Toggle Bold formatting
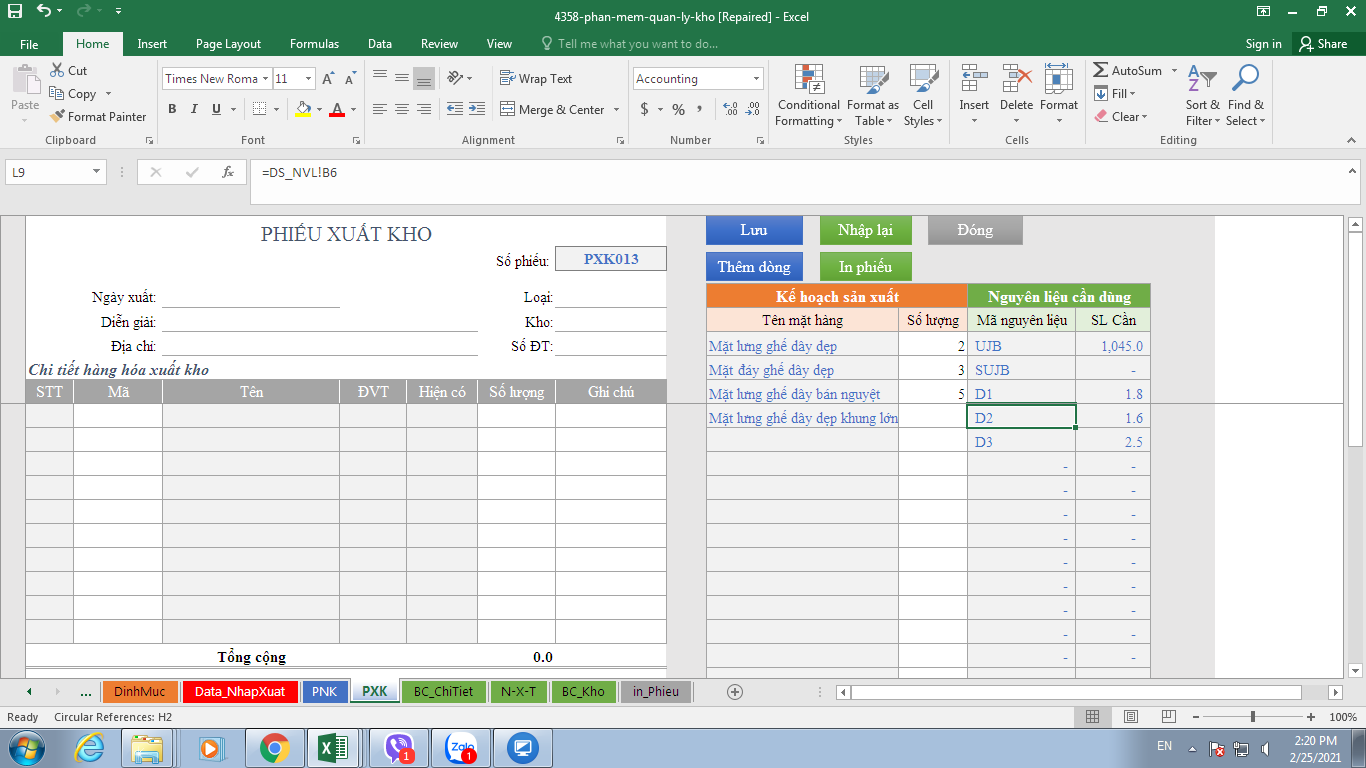The height and width of the screenshot is (768, 1366). 172,109
